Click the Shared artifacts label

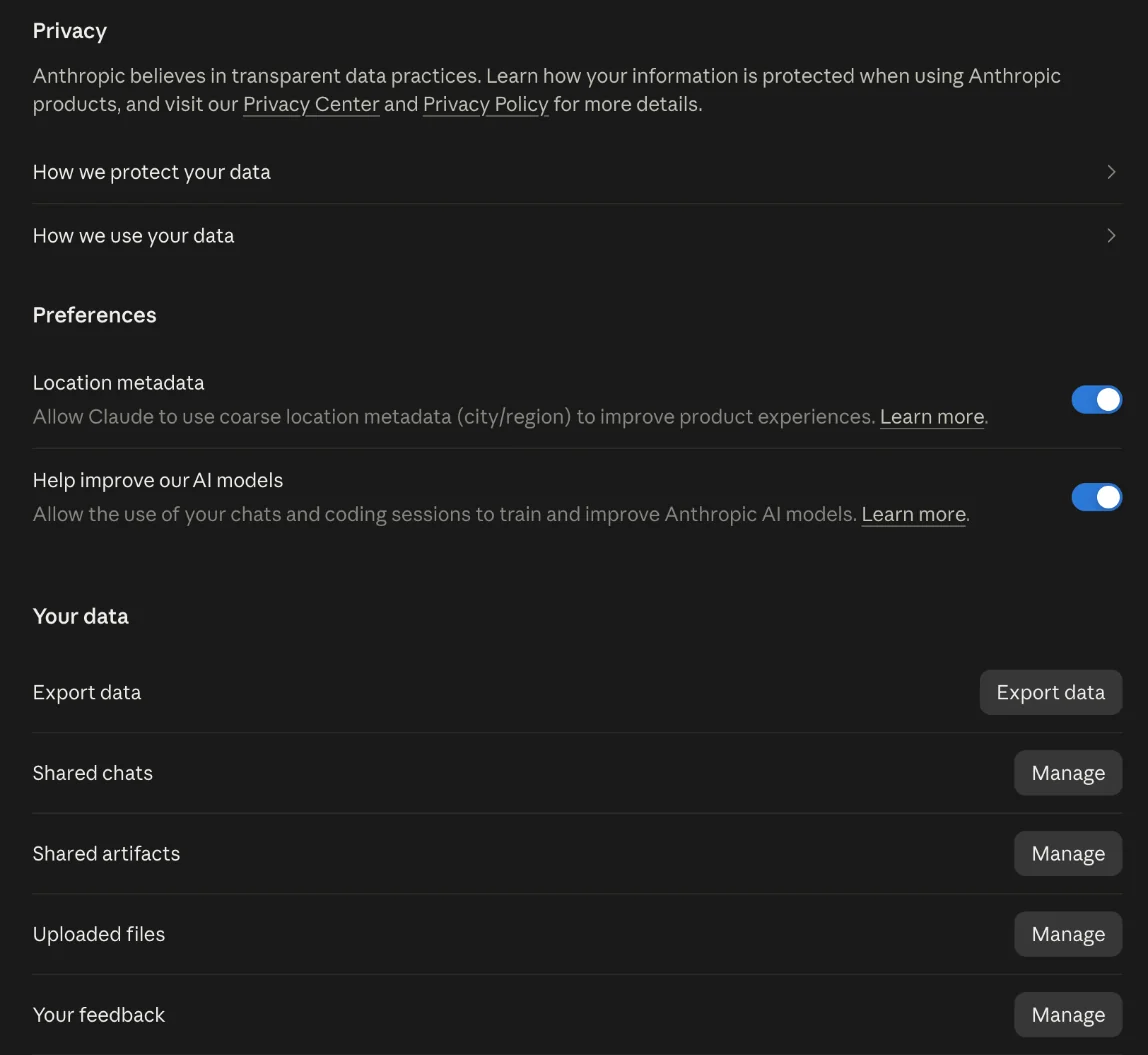[x=106, y=854]
